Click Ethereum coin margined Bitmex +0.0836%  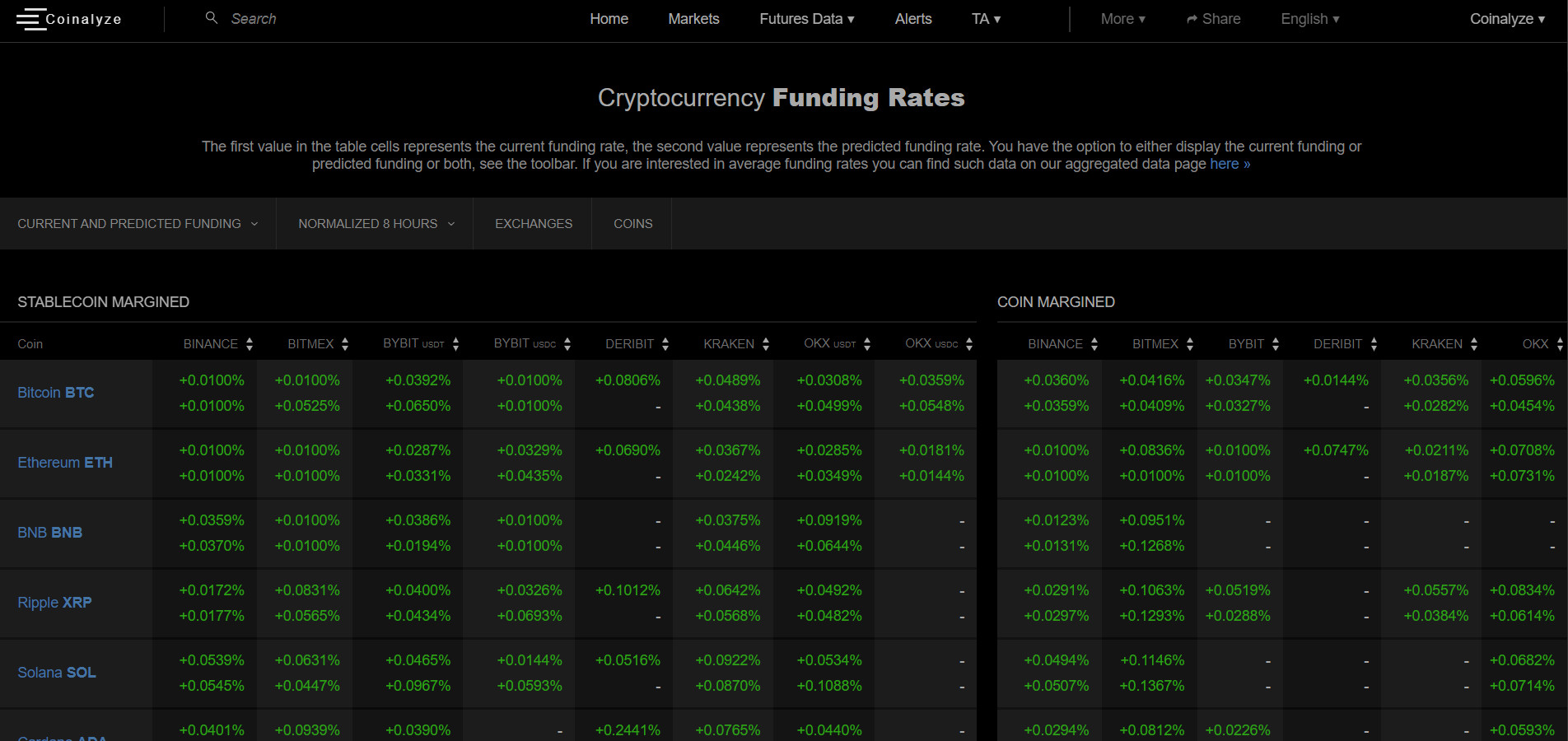tap(1151, 450)
